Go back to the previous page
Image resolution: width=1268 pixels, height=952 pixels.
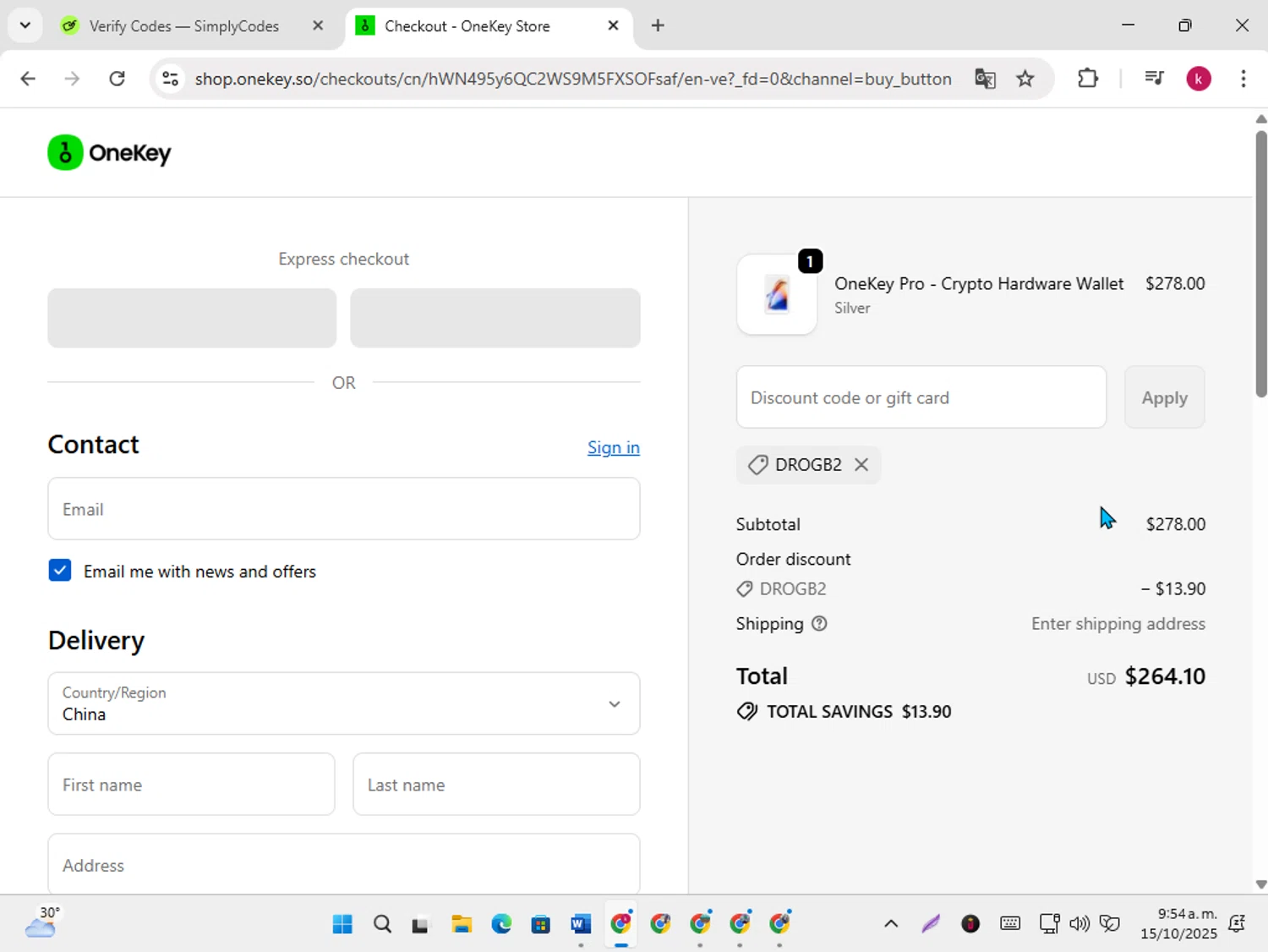tap(28, 79)
